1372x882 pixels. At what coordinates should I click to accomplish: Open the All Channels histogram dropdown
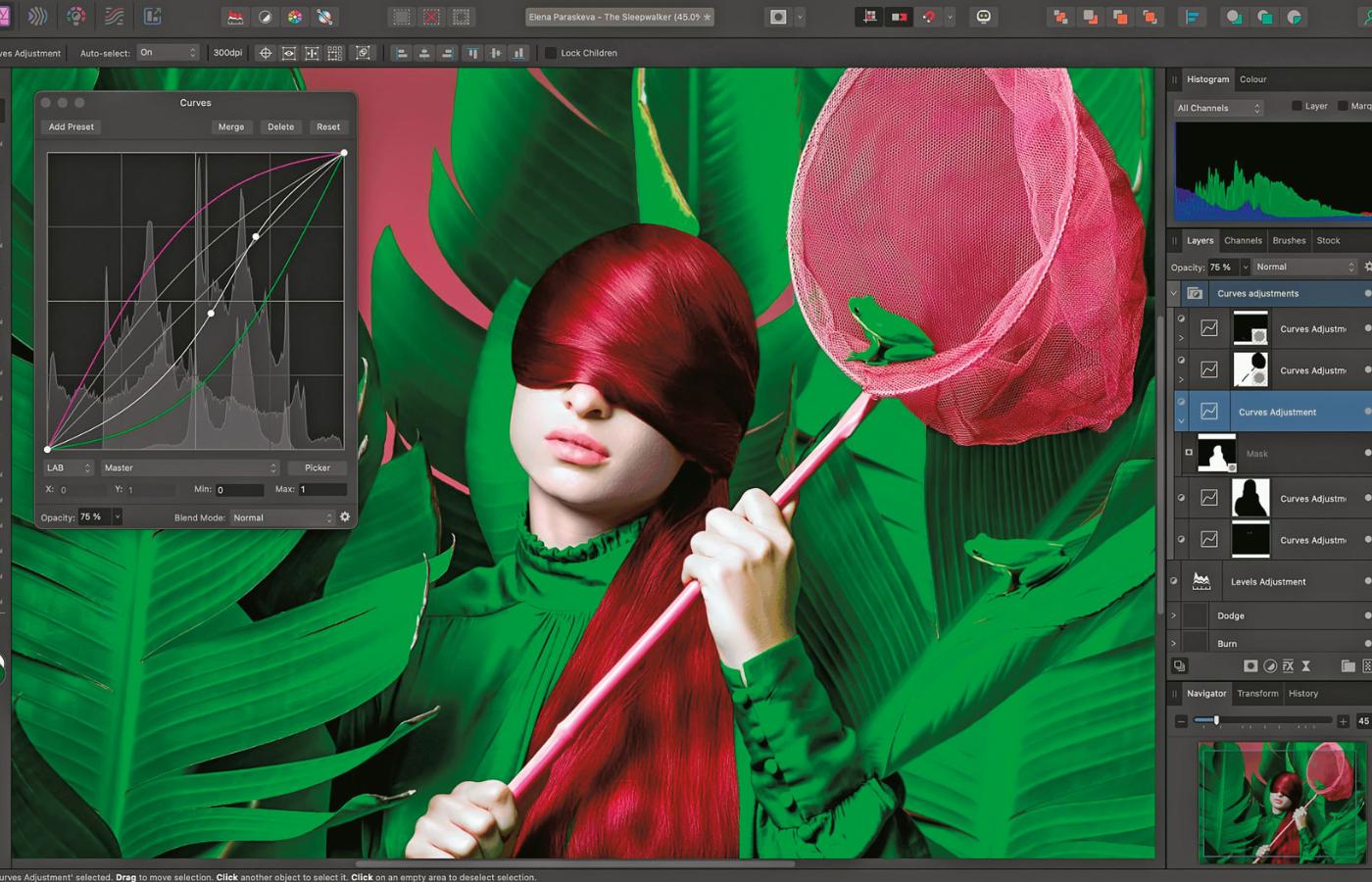coord(1219,108)
